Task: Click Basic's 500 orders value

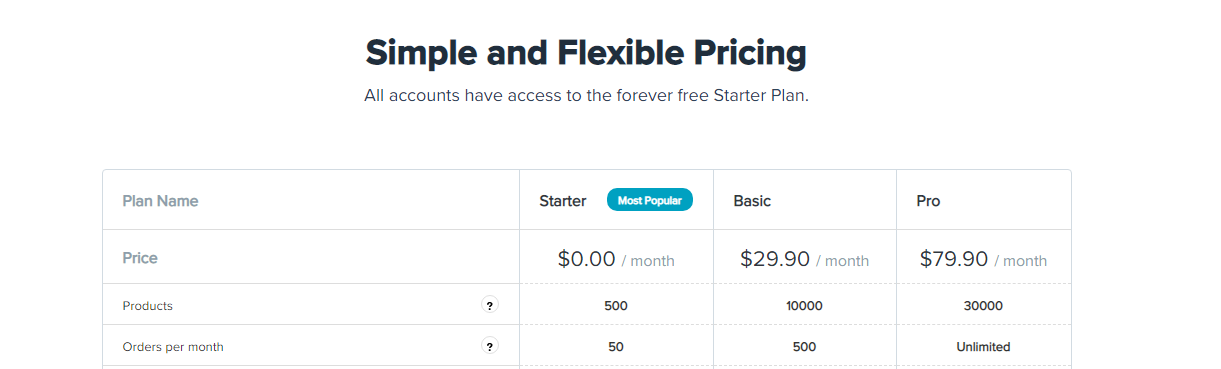Action: 804,347
